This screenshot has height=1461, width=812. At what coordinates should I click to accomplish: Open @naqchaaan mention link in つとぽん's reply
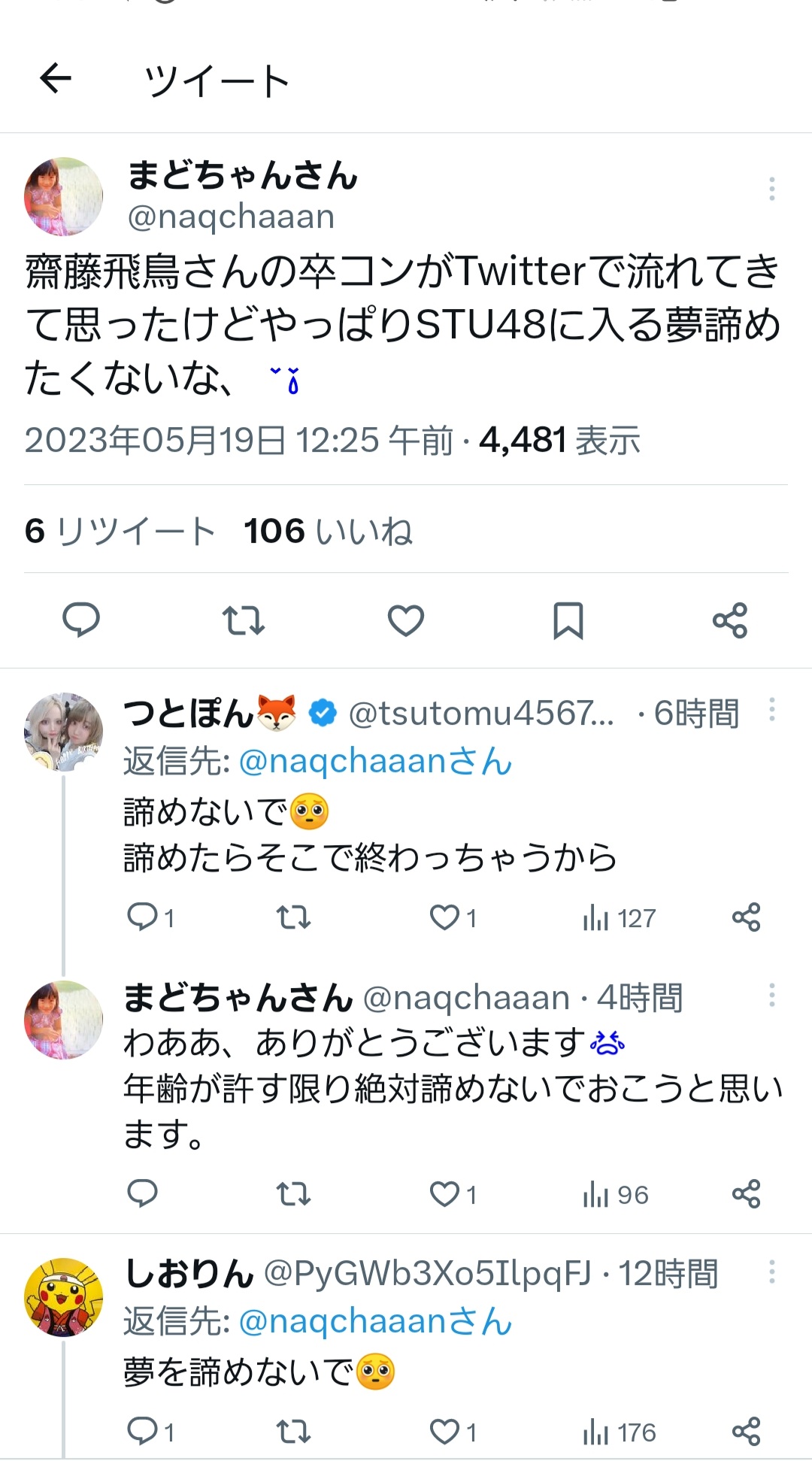tap(375, 761)
